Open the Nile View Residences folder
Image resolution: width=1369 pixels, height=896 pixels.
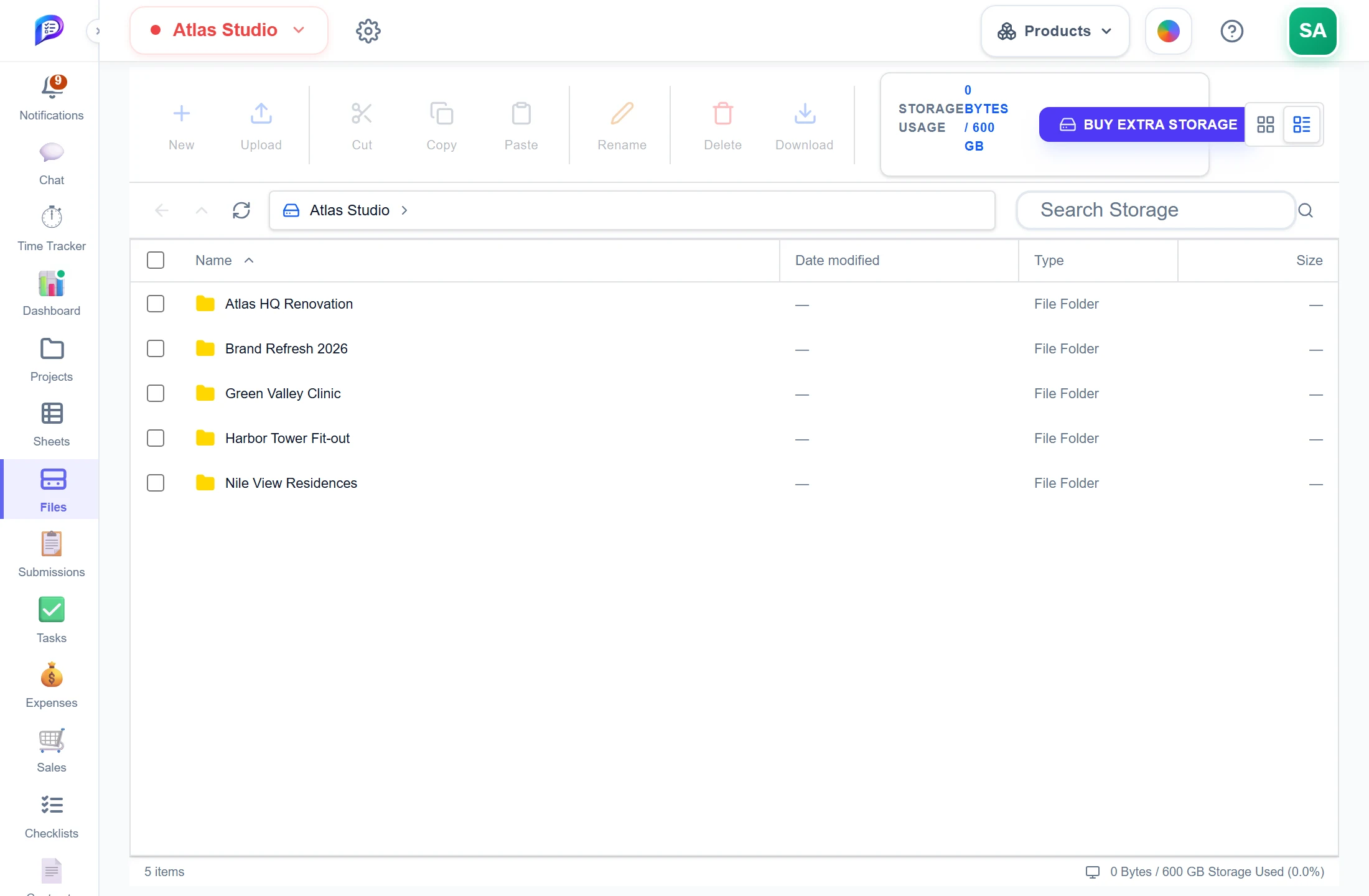point(291,483)
